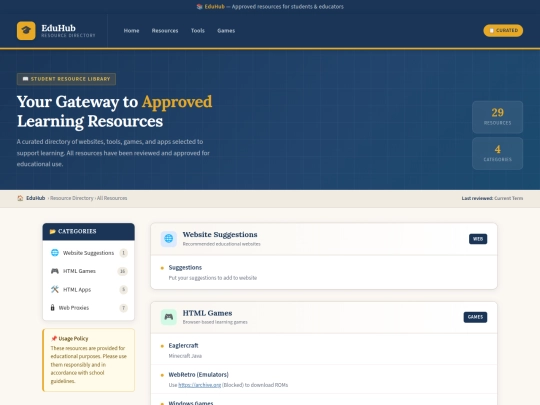
Task: Select the lock icon beside Web Proxies
Action: (52, 308)
